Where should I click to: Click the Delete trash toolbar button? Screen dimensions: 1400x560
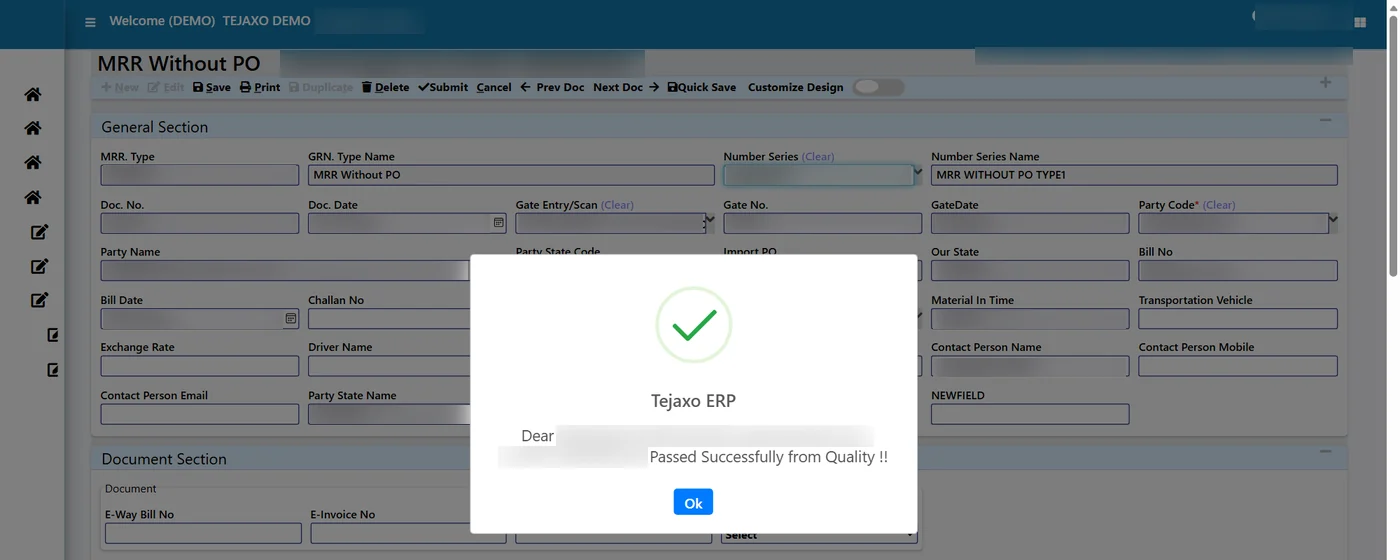[385, 87]
